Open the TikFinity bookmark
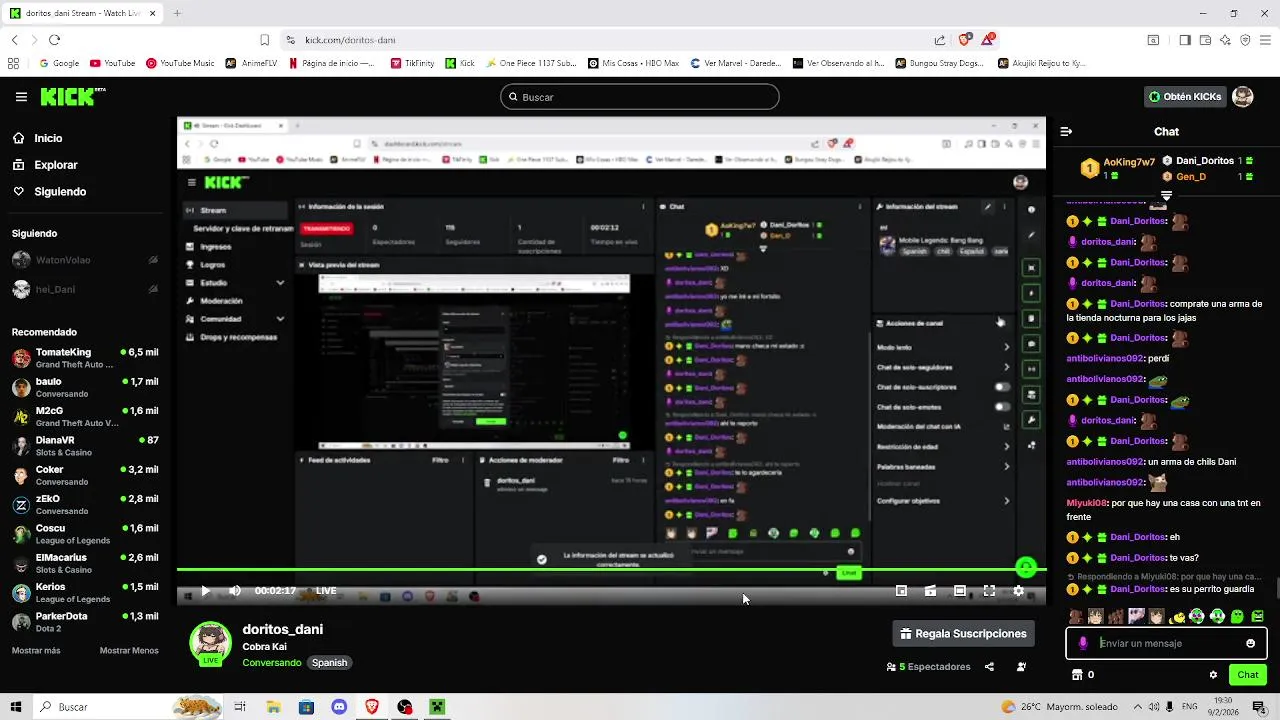The image size is (1280, 720). point(412,63)
